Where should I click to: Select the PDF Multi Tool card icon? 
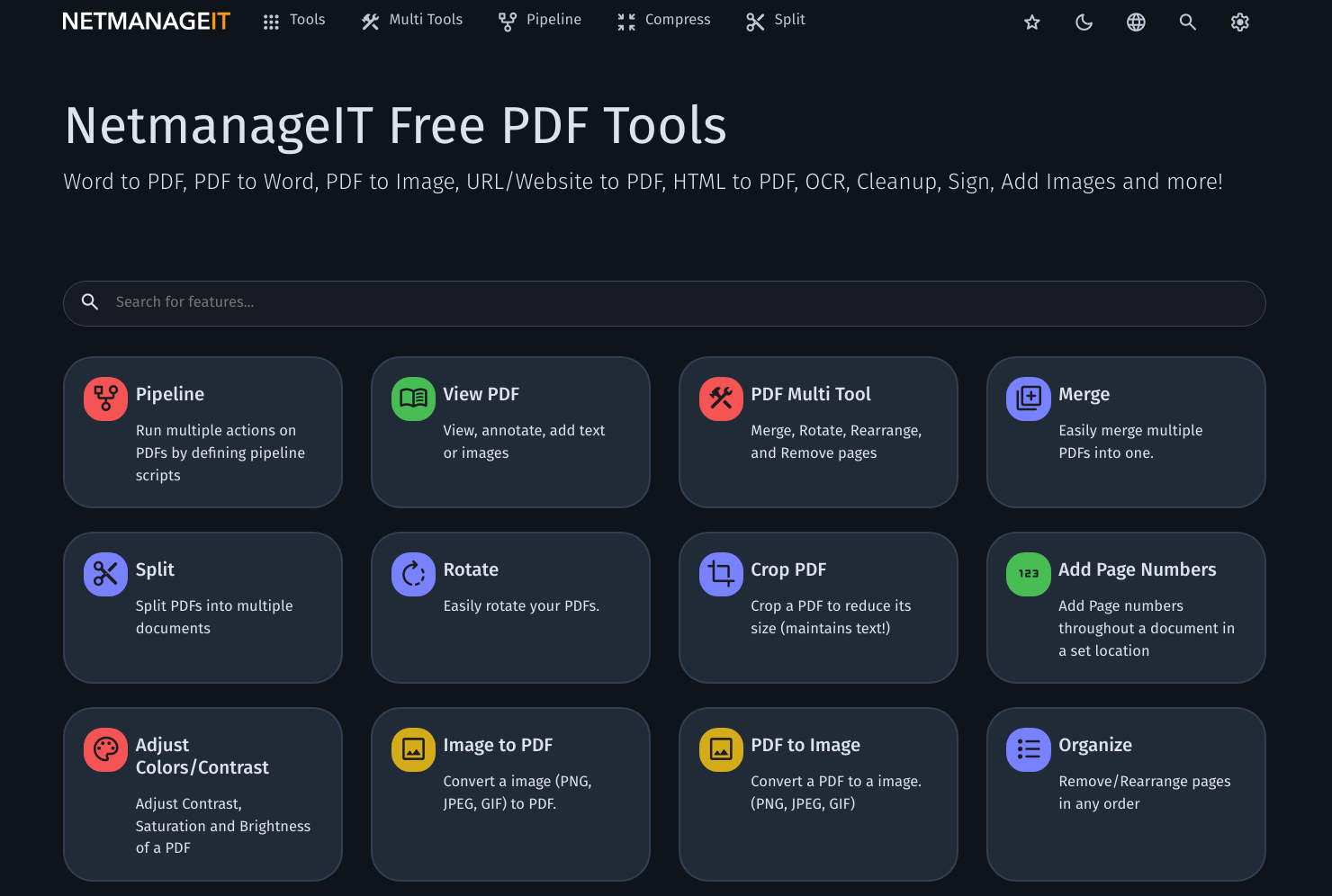tap(721, 399)
